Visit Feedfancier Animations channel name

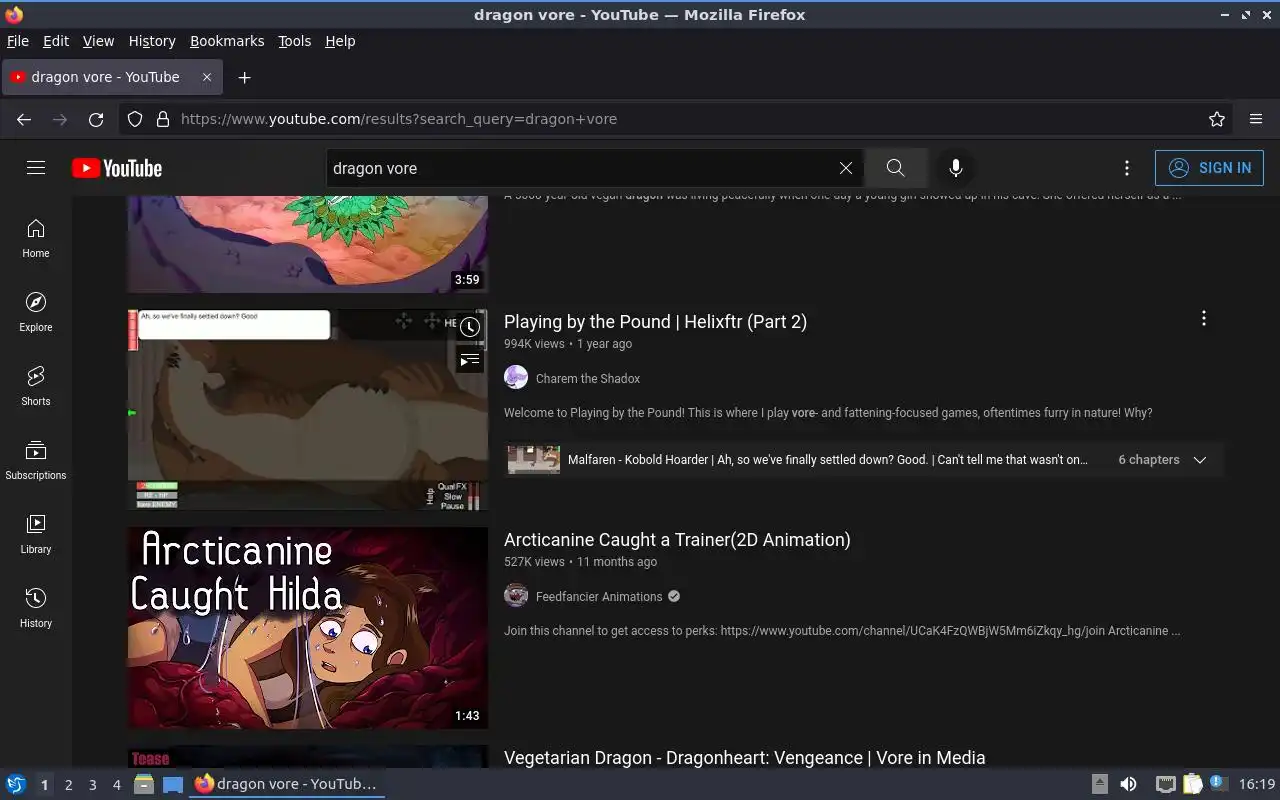pos(599,597)
